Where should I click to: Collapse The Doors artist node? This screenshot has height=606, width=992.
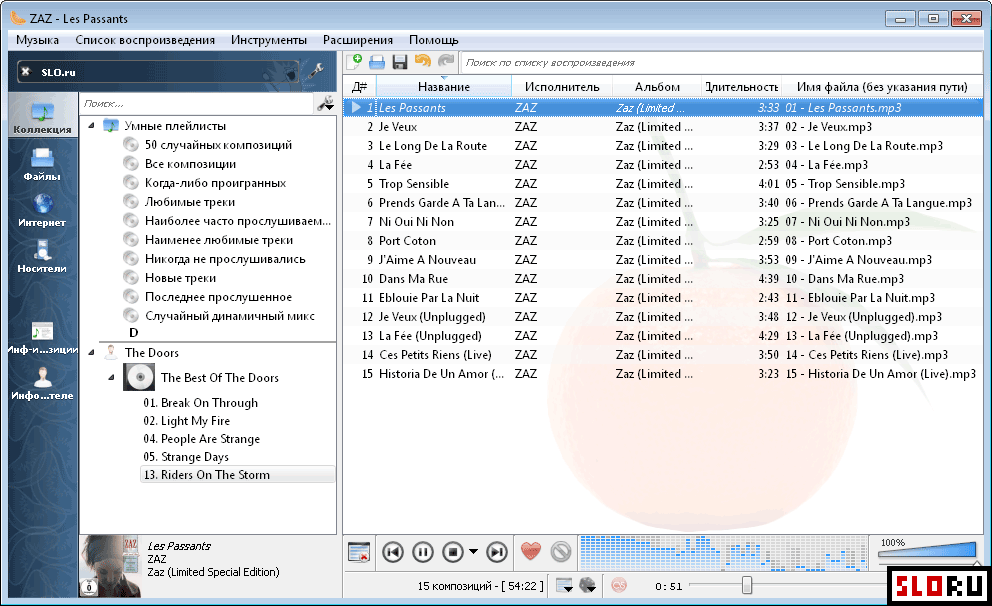[91, 352]
